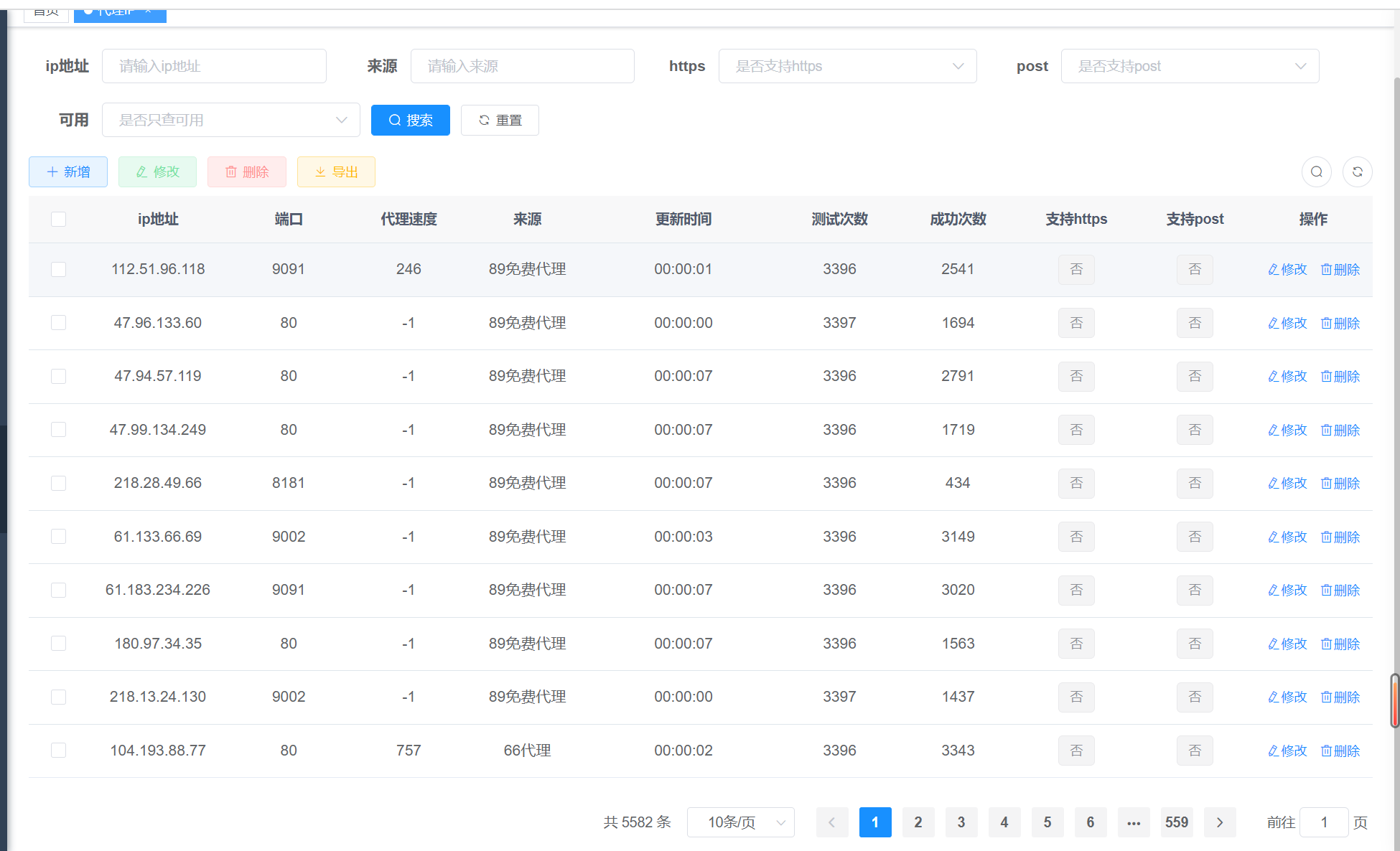Go to page 4
This screenshot has width=1400, height=851.
(1004, 822)
